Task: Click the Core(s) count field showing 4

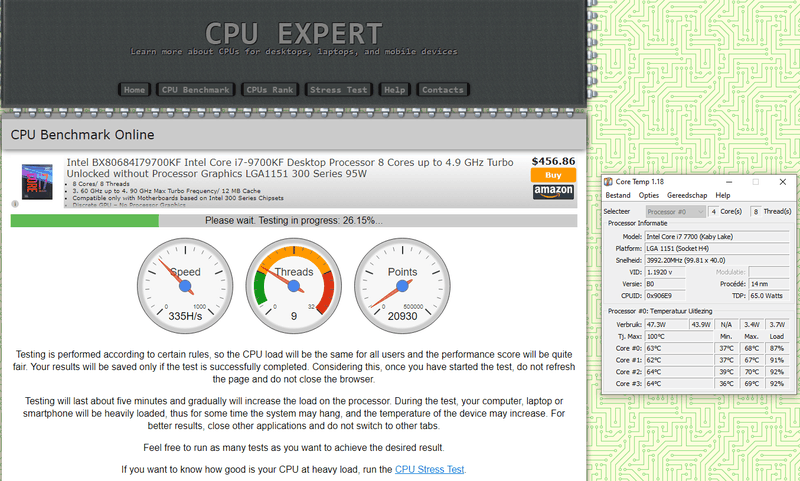Action: pos(713,212)
